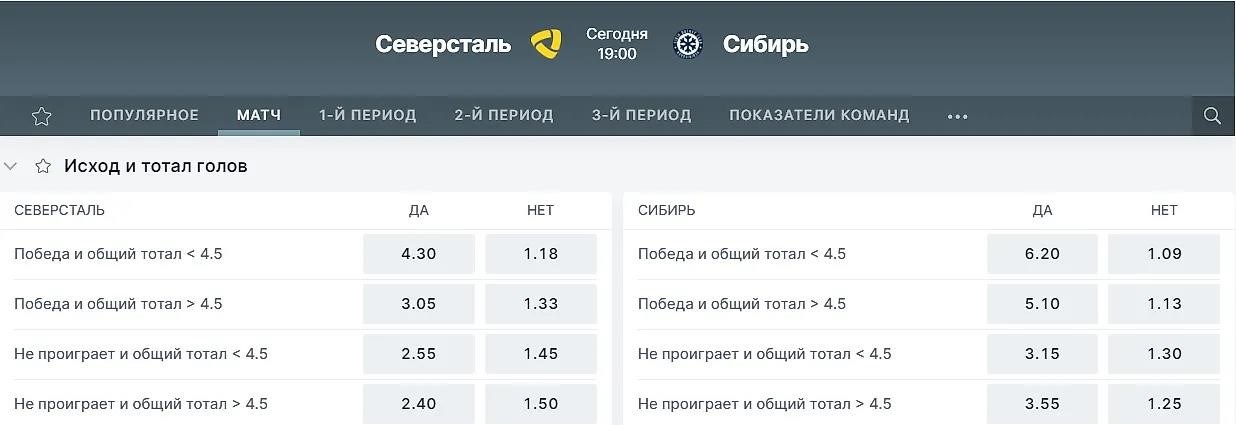
Task: Select Северсталь не проиграет under 4.5 odds 2.55
Action: (419, 354)
